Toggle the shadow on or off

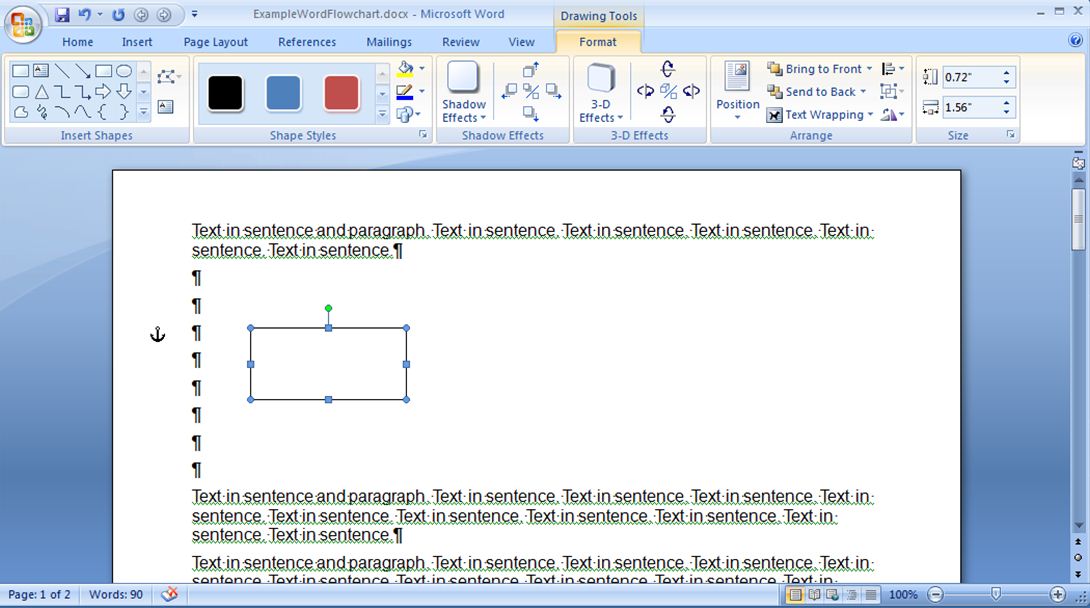click(x=531, y=91)
